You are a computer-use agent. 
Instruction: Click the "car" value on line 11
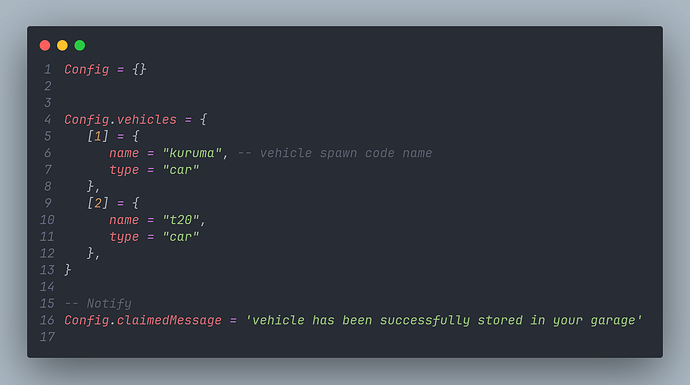click(181, 237)
